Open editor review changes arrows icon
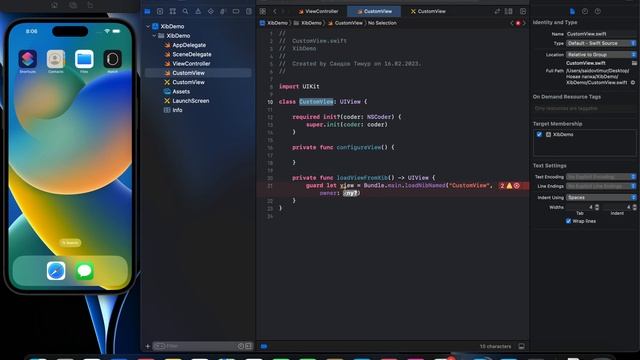640x360 pixels. 497,11
